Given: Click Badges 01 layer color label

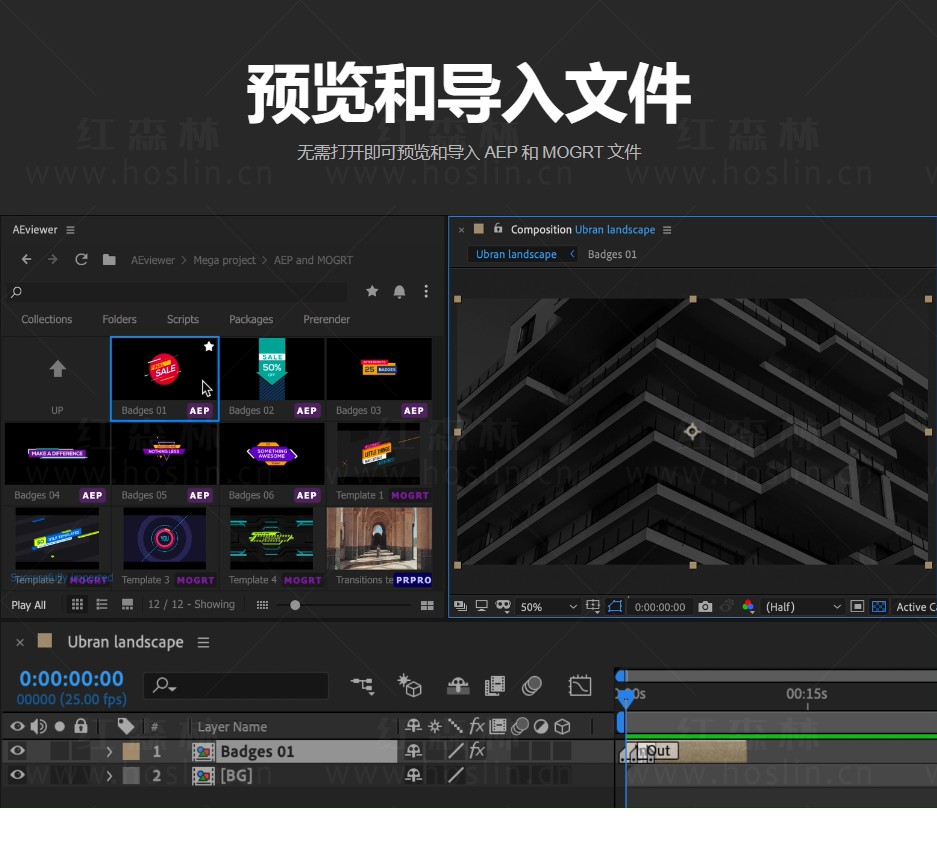Looking at the screenshot, I should tap(131, 751).
